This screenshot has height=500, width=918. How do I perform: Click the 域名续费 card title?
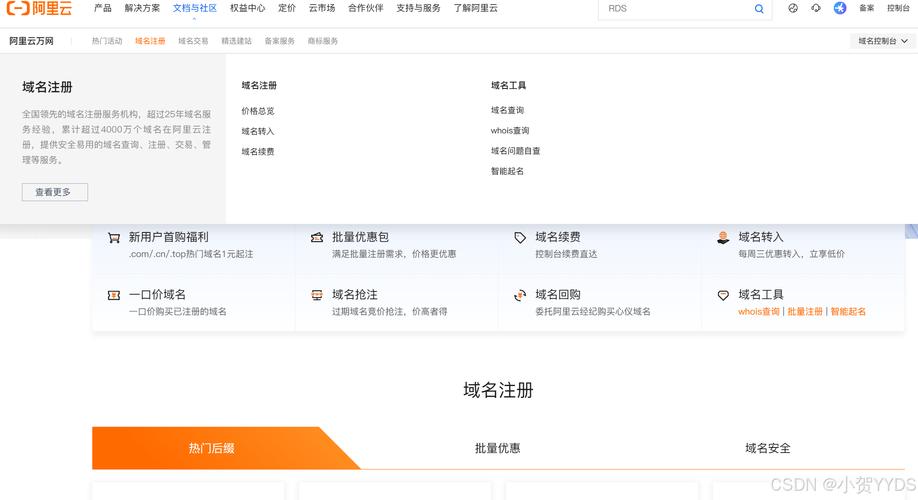558,237
